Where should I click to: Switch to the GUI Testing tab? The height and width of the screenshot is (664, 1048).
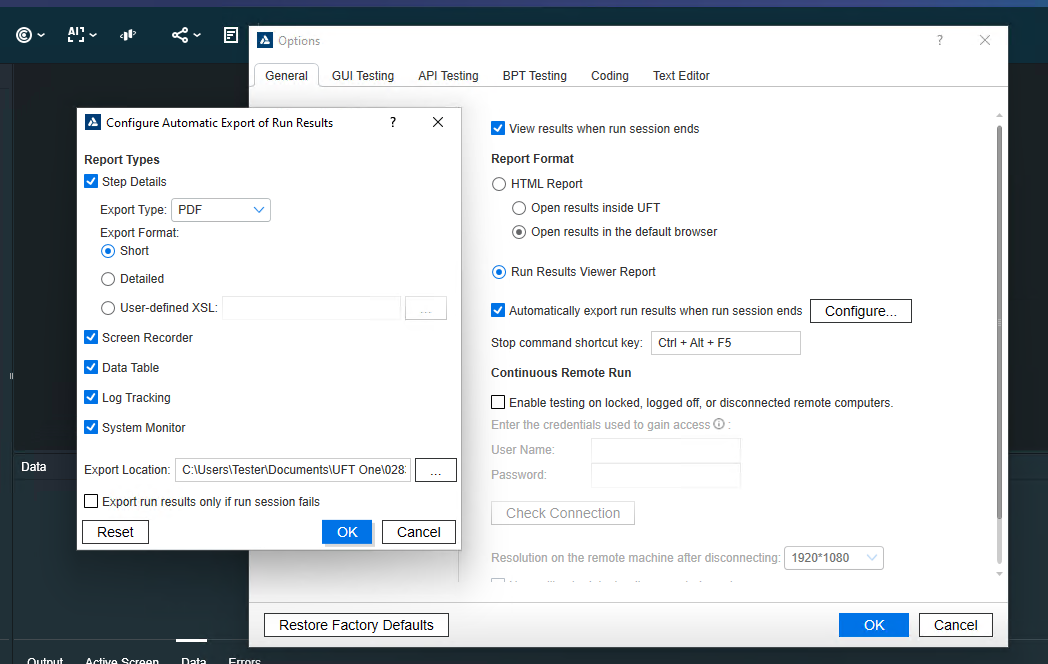click(362, 75)
